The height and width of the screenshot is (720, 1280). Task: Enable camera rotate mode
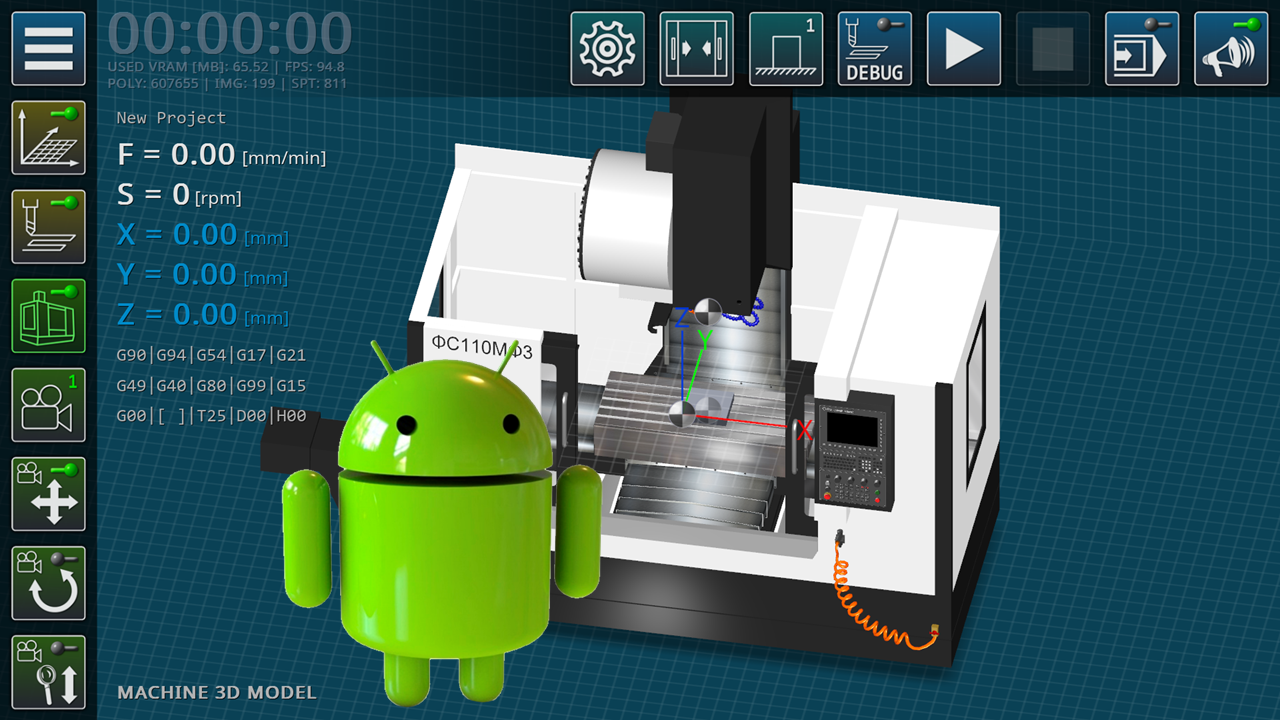[x=48, y=583]
